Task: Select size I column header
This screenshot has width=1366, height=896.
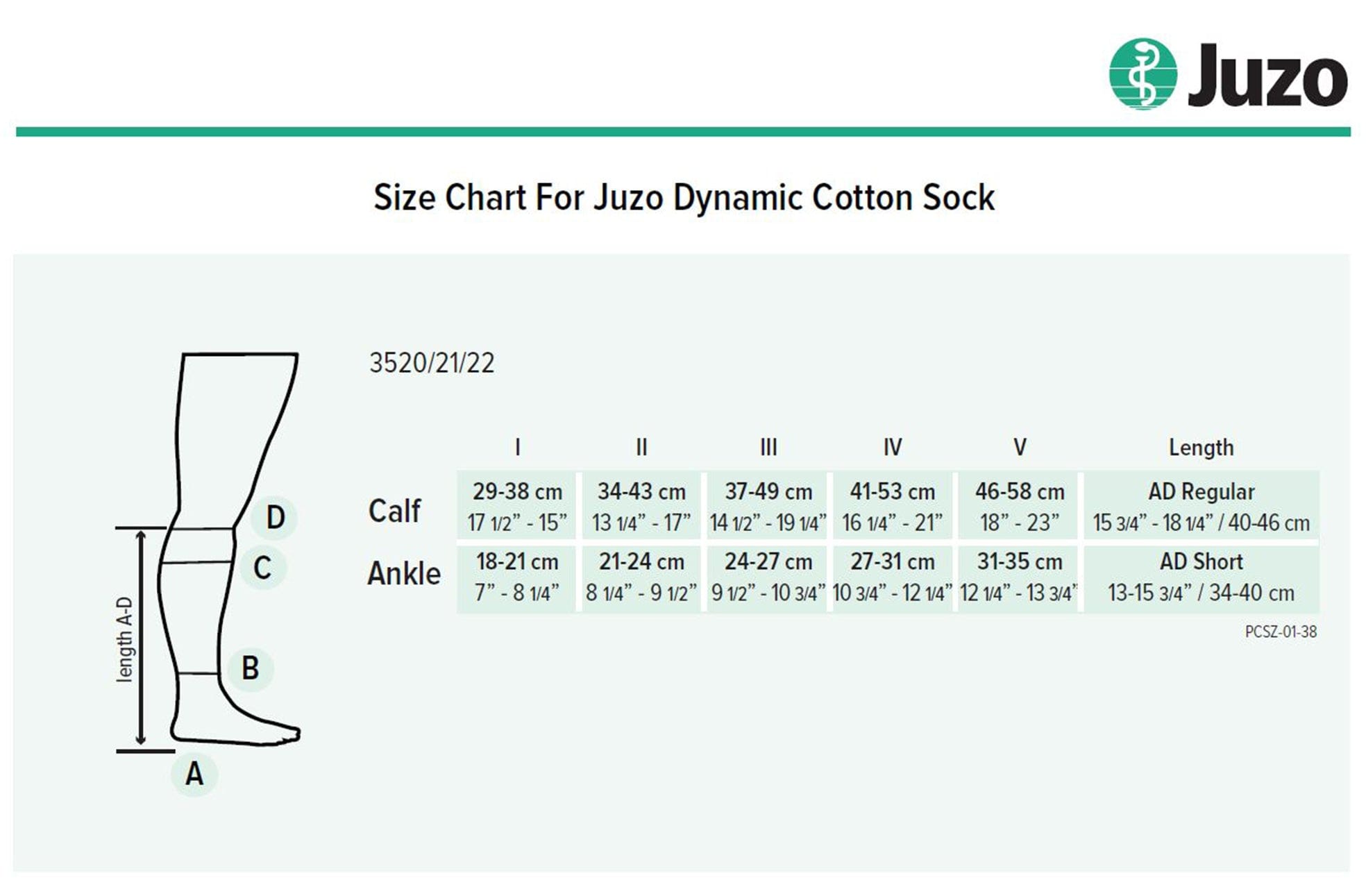Action: pos(517,447)
